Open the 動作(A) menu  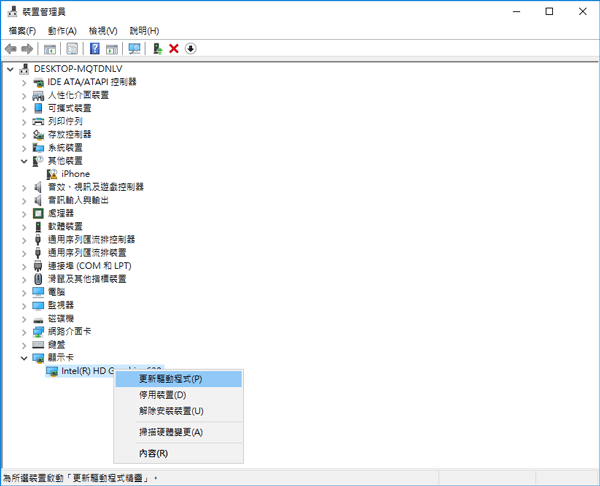click(62, 31)
